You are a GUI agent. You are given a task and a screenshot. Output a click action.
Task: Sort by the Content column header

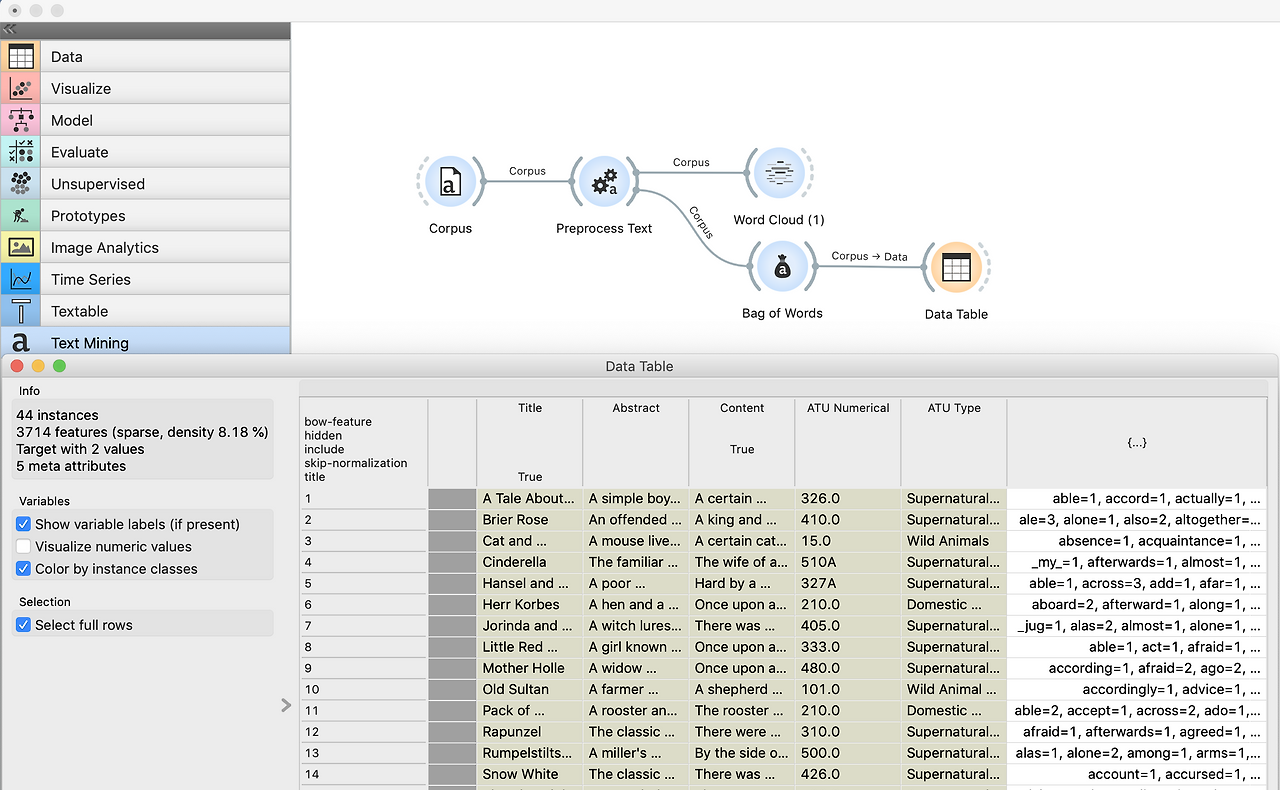pyautogui.click(x=742, y=443)
